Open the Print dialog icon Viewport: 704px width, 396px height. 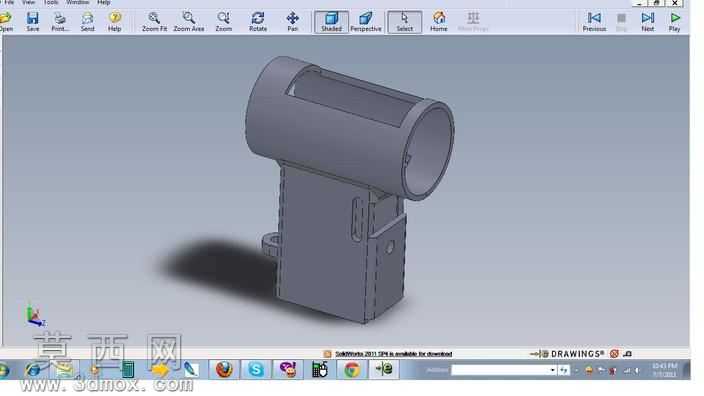(60, 21)
